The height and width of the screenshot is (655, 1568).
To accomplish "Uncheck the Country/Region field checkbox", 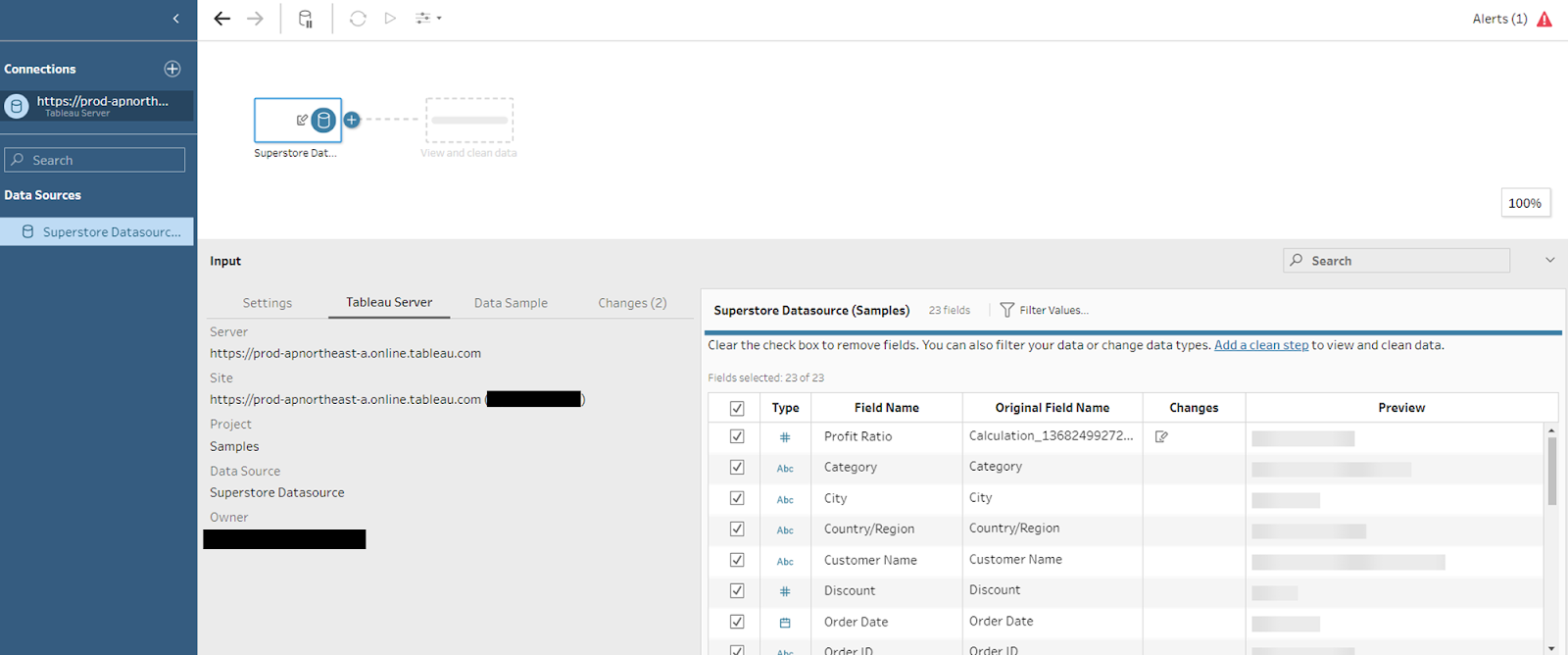I will 737,529.
